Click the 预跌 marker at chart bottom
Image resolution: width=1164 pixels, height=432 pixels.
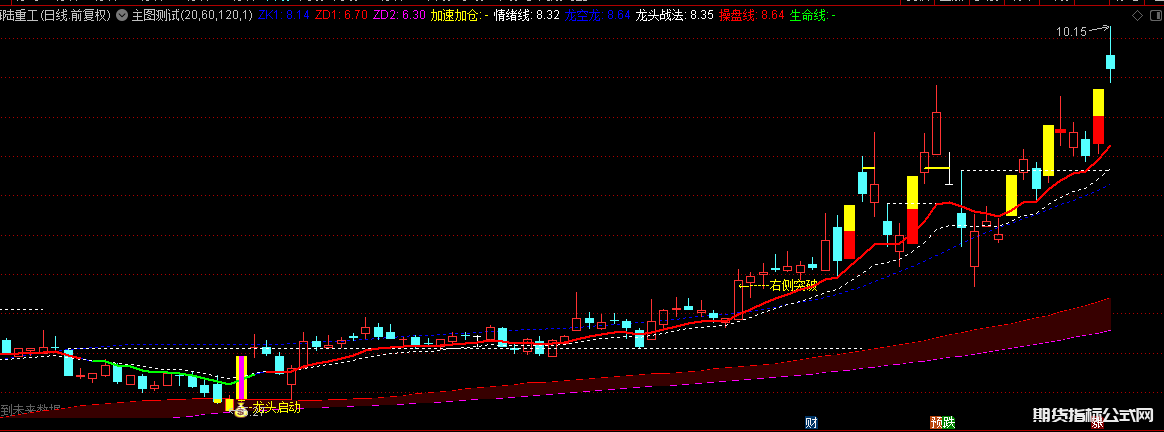[942, 423]
